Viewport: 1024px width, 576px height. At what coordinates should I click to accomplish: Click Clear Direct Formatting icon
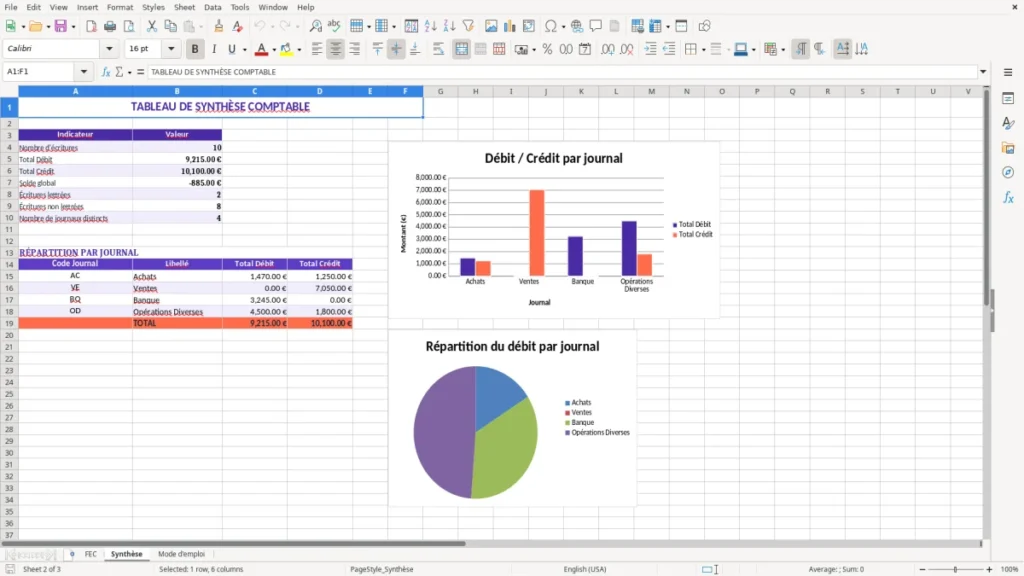pyautogui.click(x=238, y=26)
